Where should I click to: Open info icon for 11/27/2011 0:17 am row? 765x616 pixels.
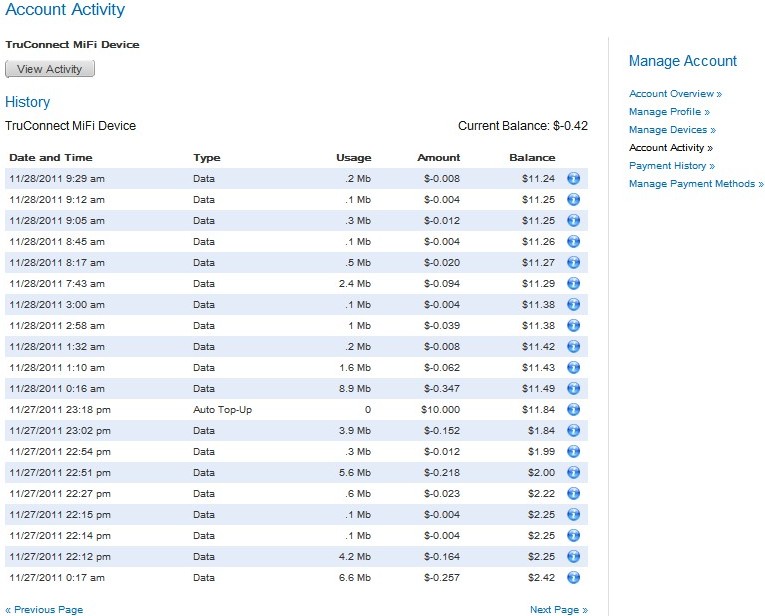573,577
